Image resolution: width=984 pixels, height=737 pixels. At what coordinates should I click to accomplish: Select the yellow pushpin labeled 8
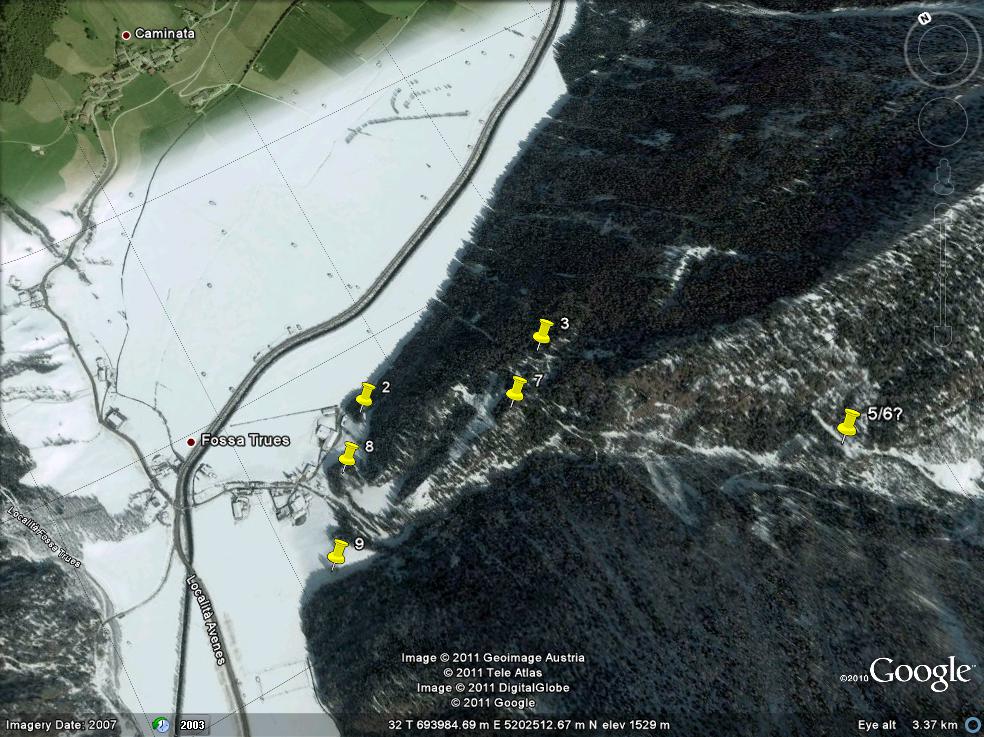pyautogui.click(x=348, y=455)
